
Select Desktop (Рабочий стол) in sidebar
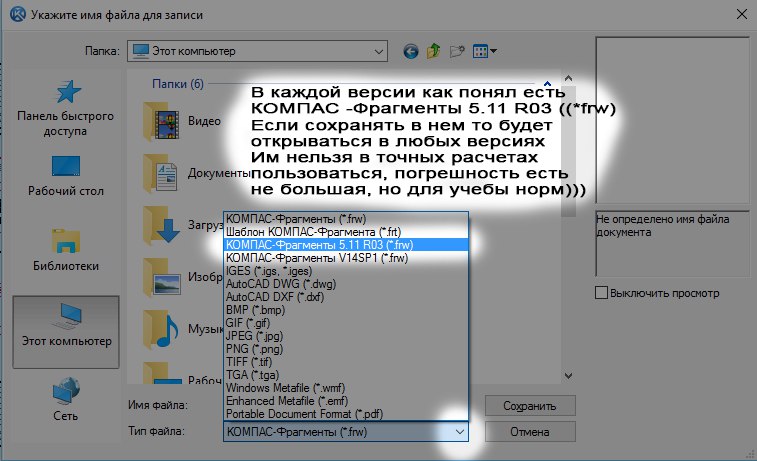pos(66,176)
